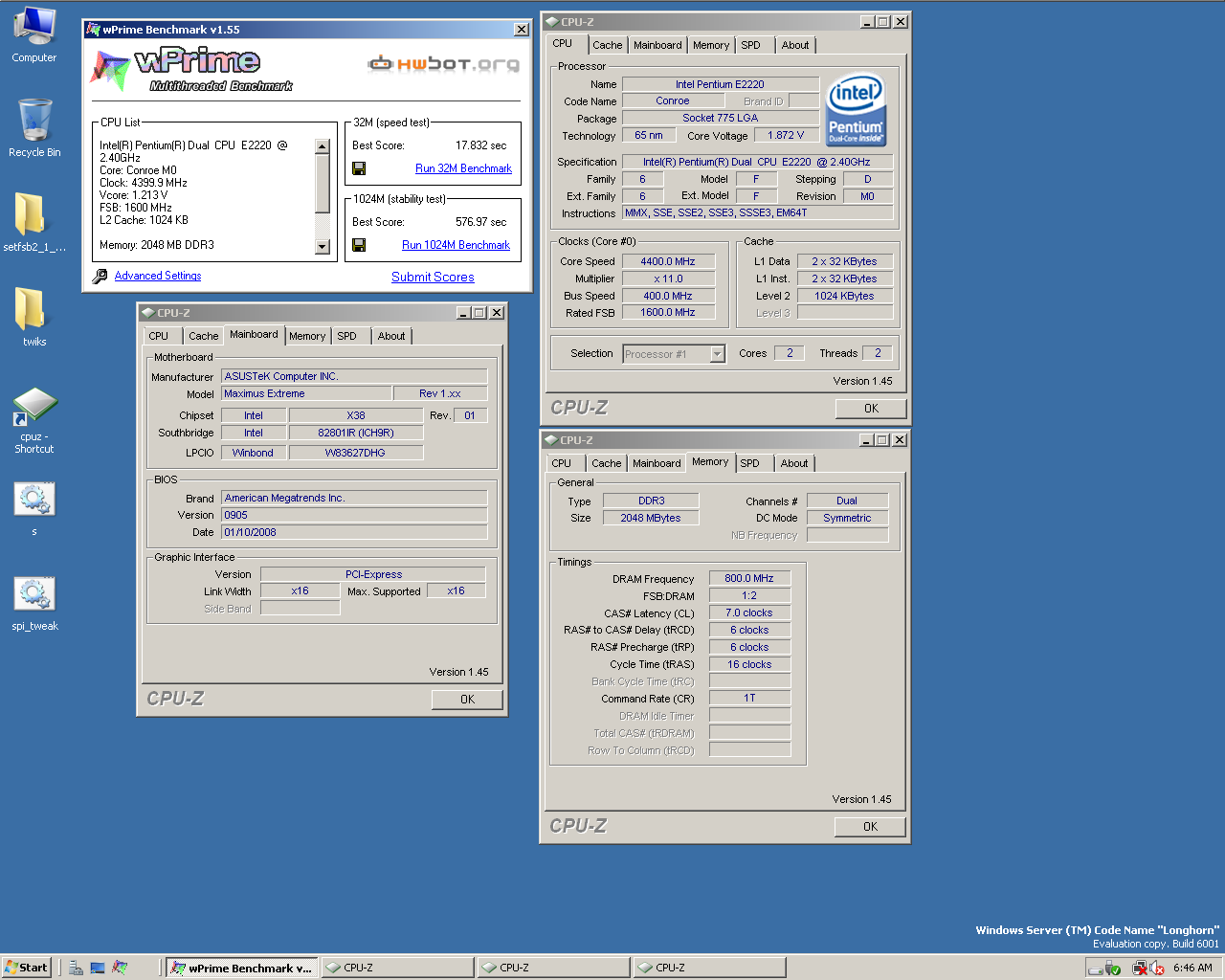Click OK in the CPU-Z Memory window

(x=870, y=827)
